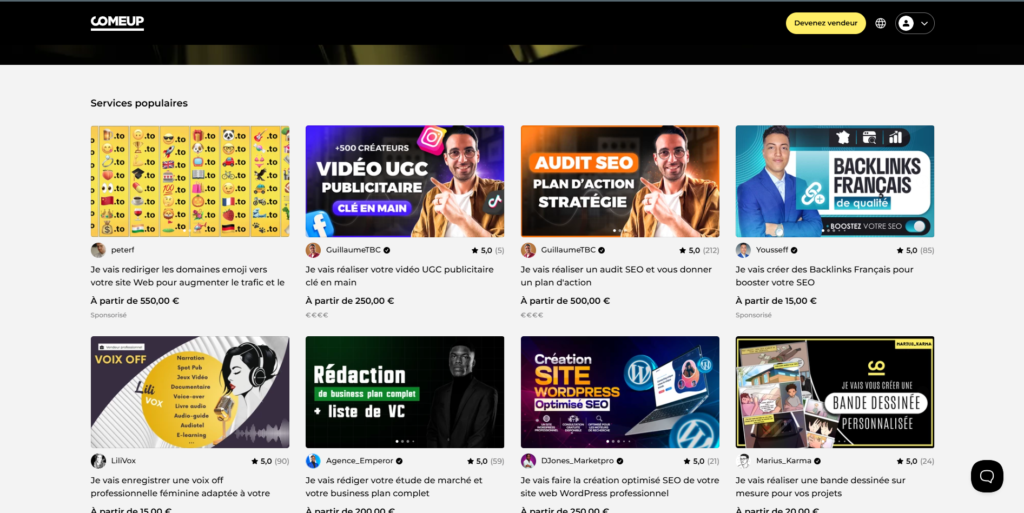Click price 'À partir de 550,00 €'
1024x513 pixels.
135,301
